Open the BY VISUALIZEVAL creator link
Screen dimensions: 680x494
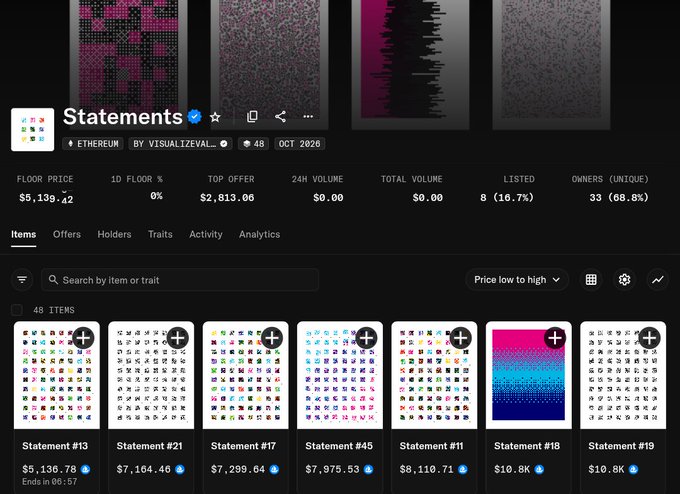tap(180, 144)
